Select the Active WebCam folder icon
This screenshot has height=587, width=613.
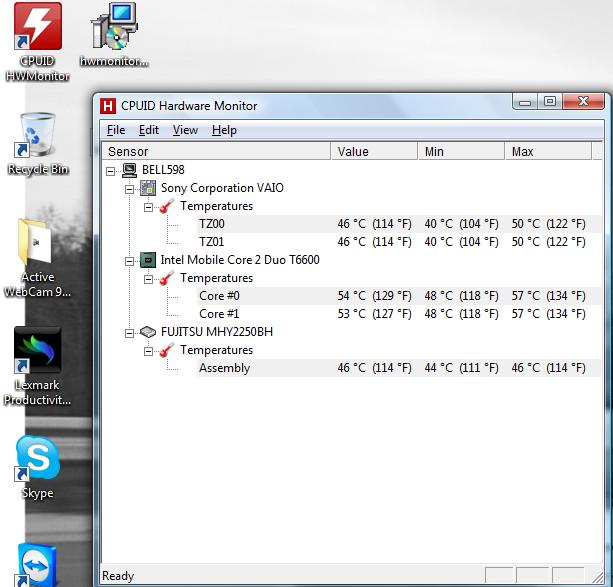pos(35,242)
